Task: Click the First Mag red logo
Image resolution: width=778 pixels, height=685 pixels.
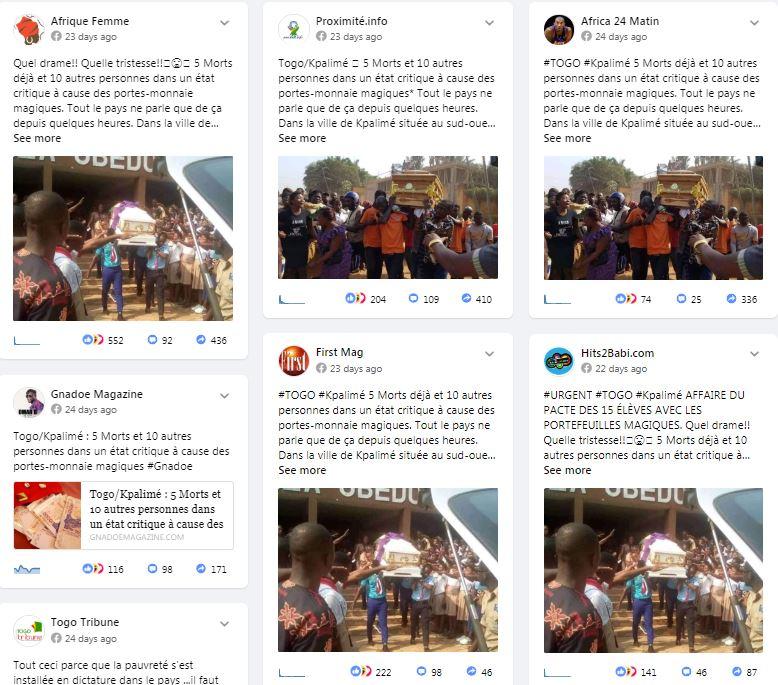Action: tap(294, 361)
